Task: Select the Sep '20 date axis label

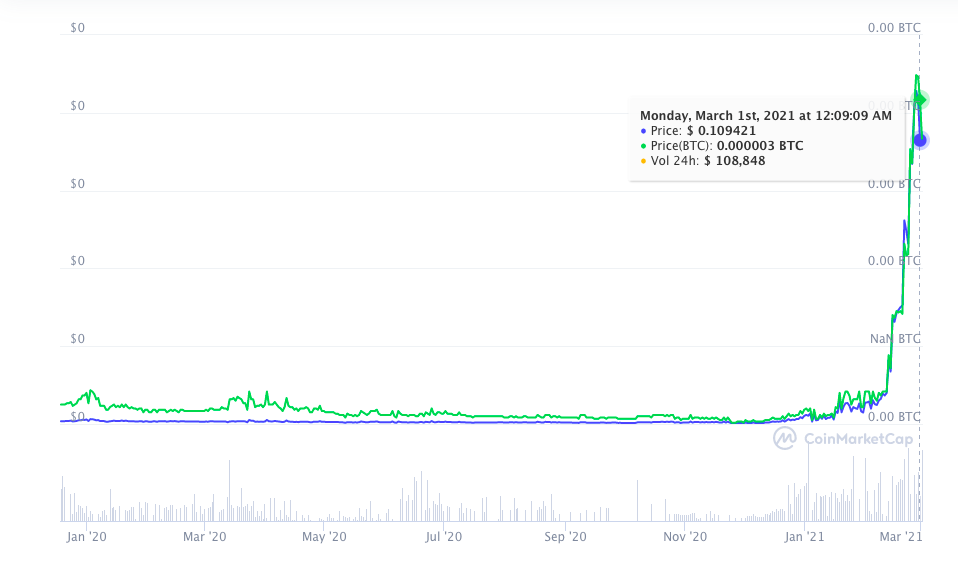Action: coord(565,537)
